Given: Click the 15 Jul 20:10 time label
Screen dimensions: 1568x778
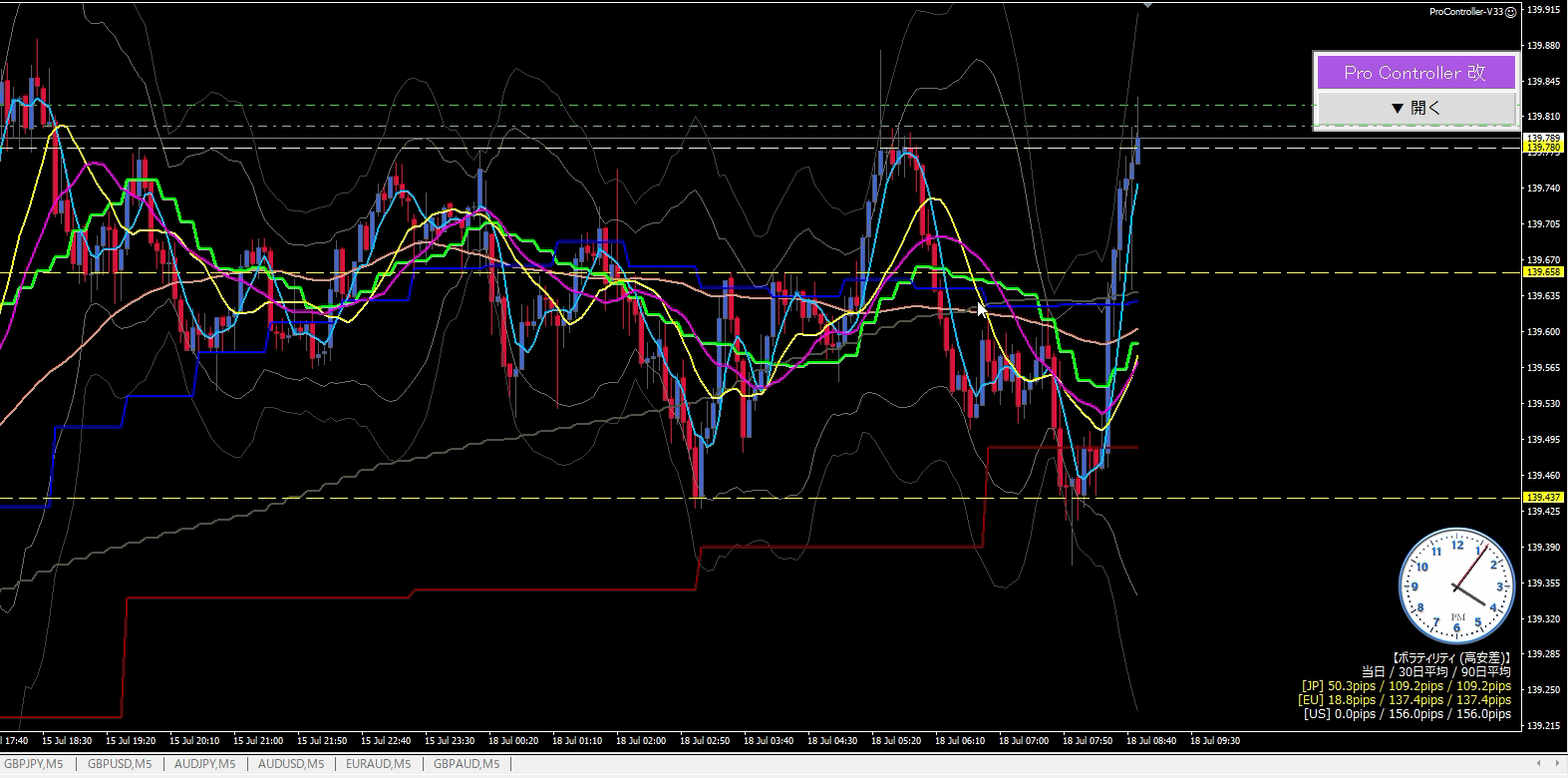Looking at the screenshot, I should pos(194,741).
